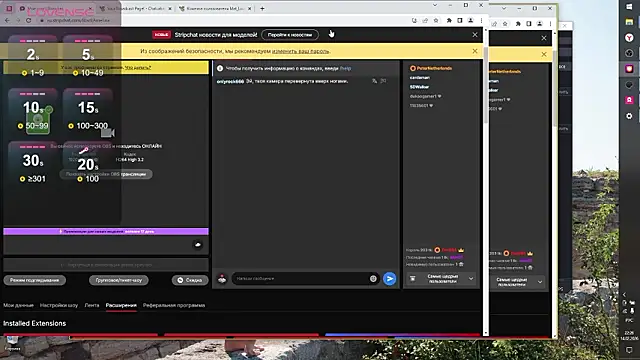Click the info icon in chat notice

tap(220, 69)
